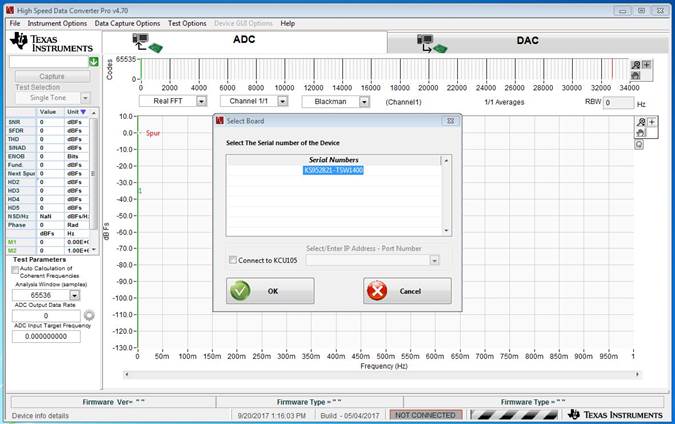The height and width of the screenshot is (424, 675).
Task: Click the device name field at top left
Action: [x=49, y=62]
